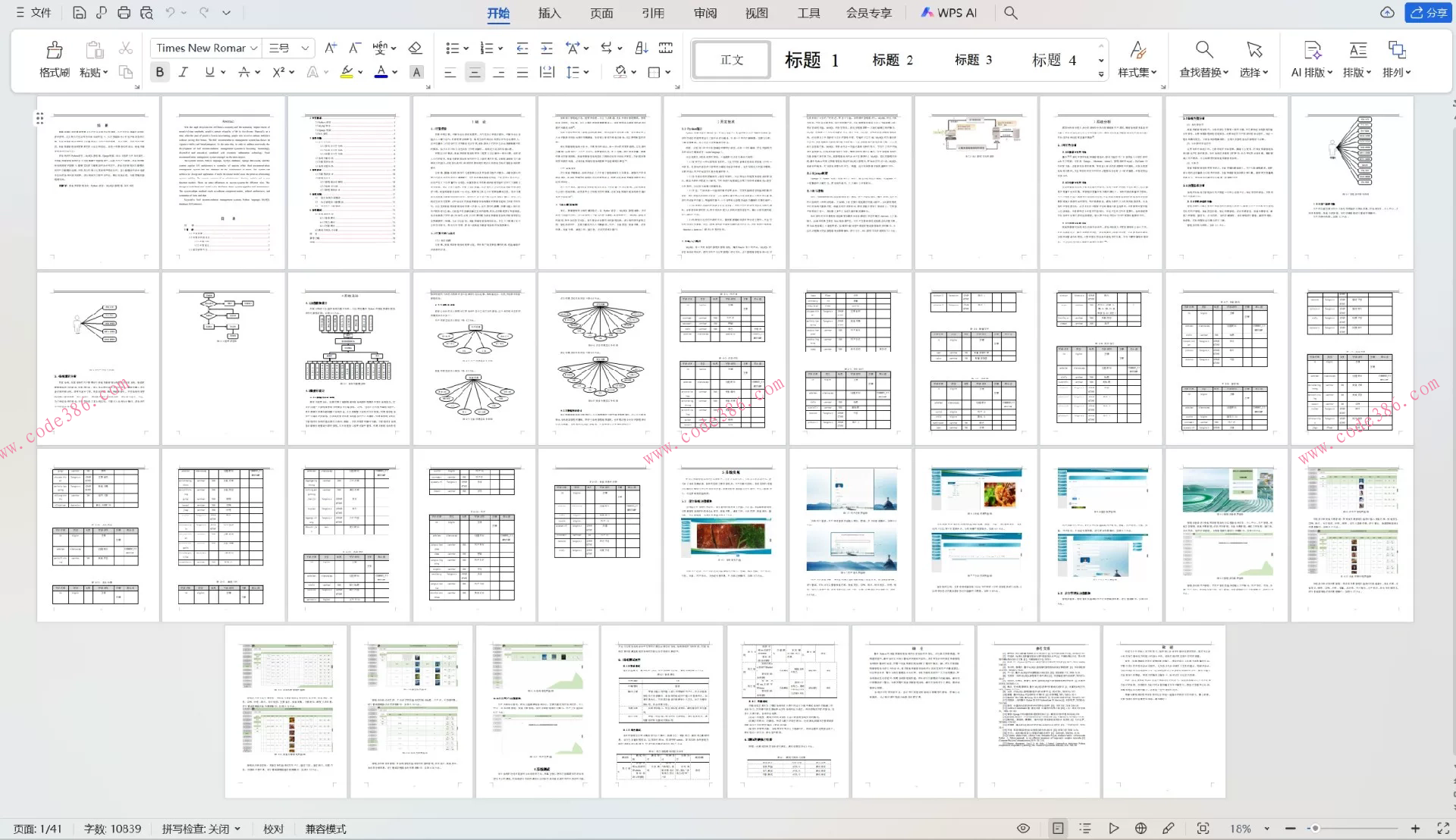The height and width of the screenshot is (840, 1456).
Task: Click the 分享 (Share) button
Action: point(1427,12)
